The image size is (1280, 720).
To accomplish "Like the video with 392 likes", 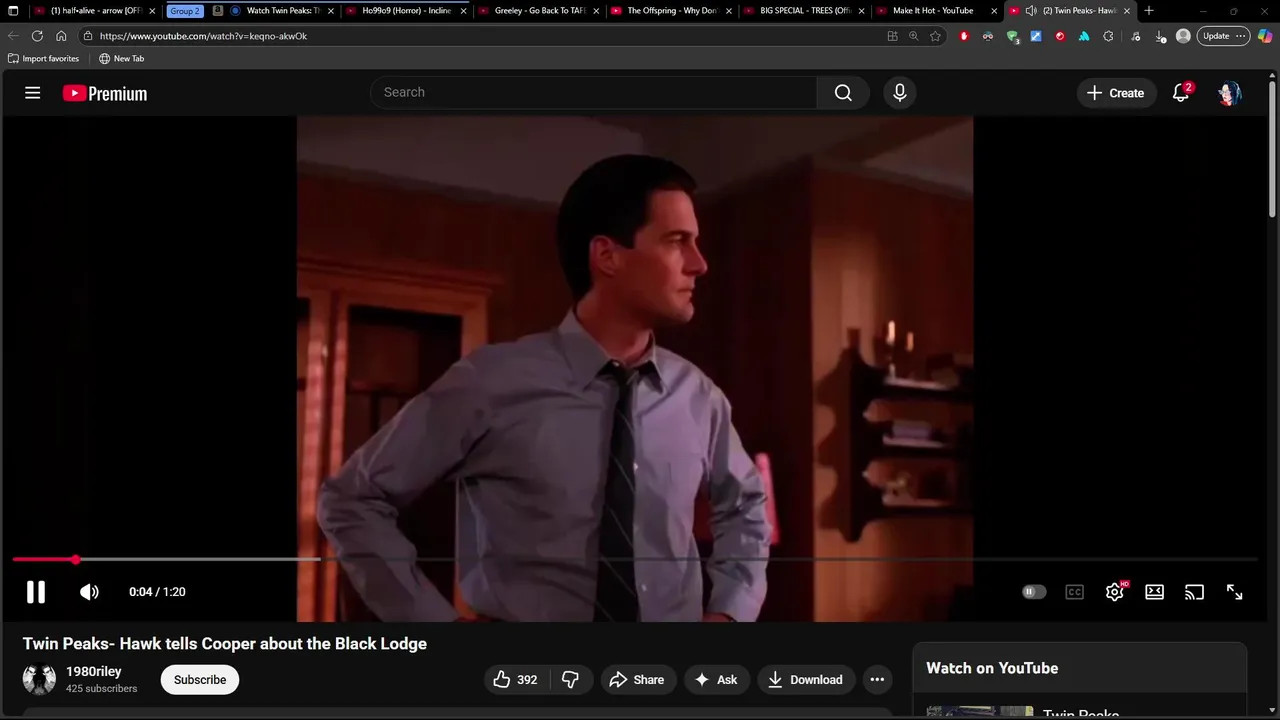I will pyautogui.click(x=516, y=680).
